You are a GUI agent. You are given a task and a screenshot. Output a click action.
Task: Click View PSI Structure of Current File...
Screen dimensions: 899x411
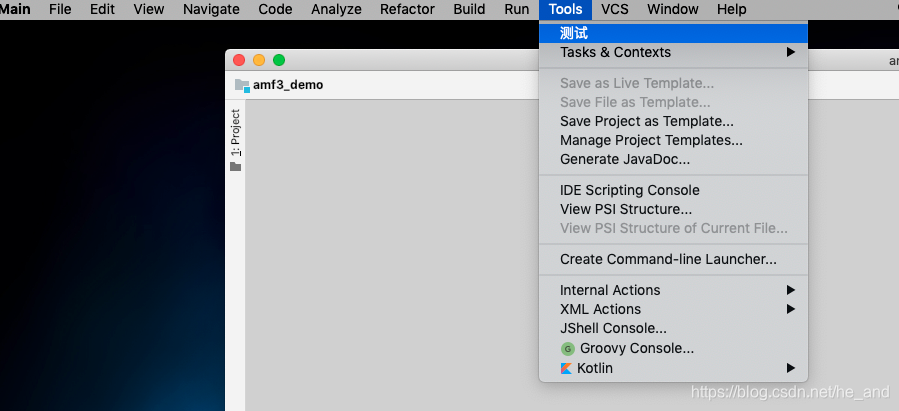673,228
